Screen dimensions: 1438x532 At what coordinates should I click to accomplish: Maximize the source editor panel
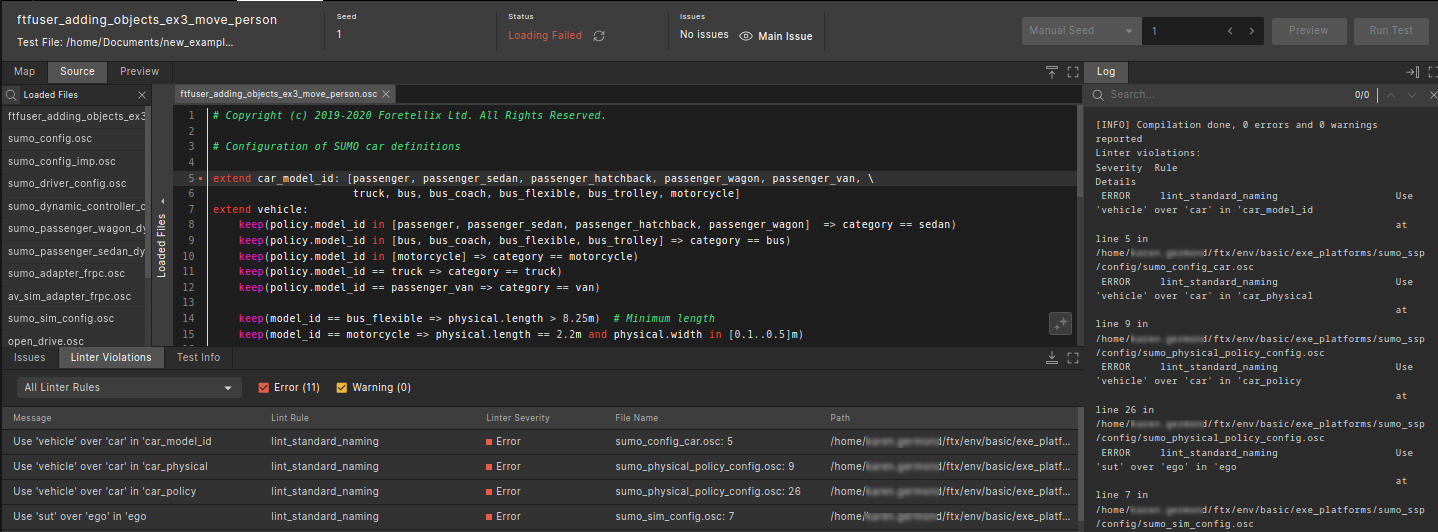(1073, 72)
